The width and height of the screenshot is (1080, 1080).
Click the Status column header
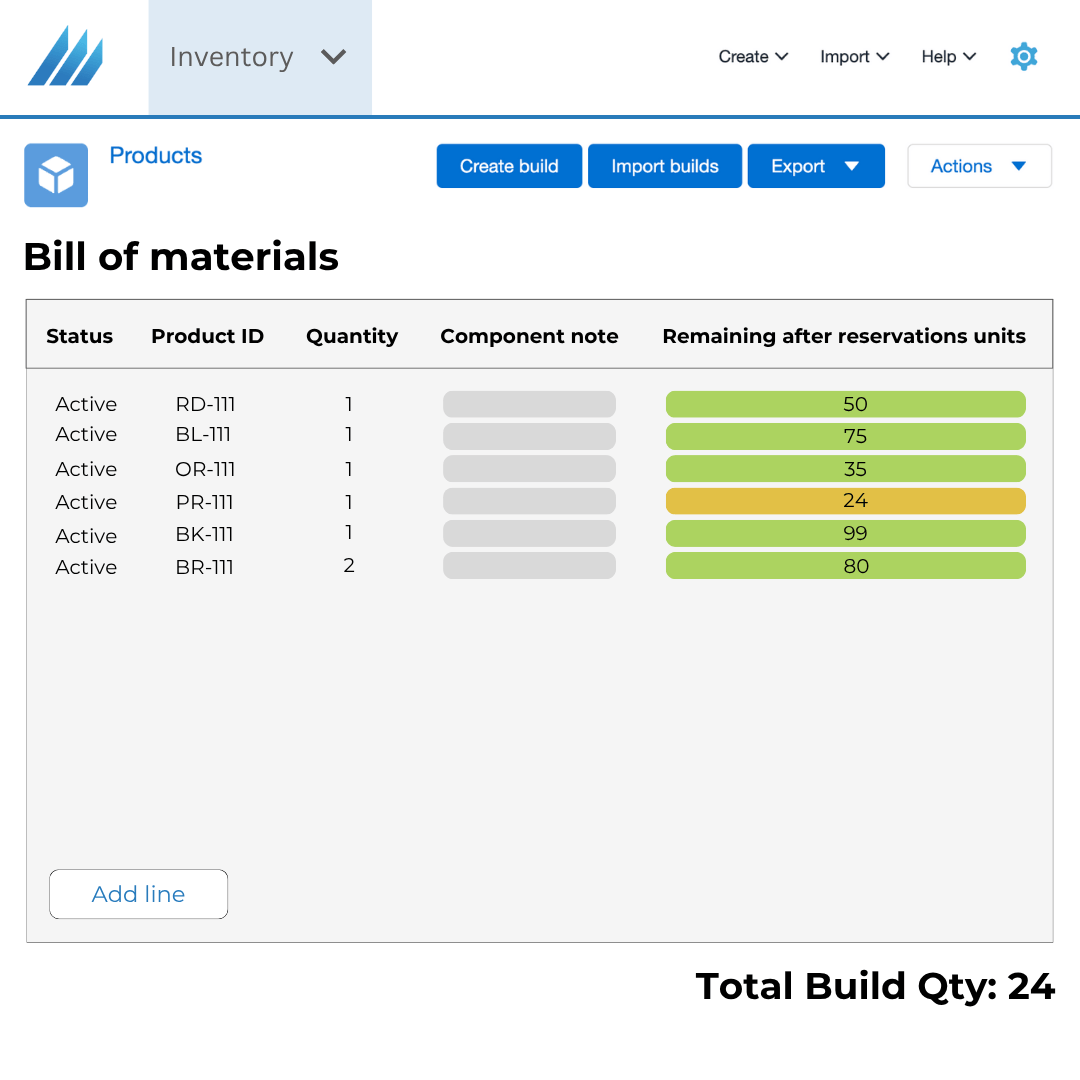pos(79,336)
